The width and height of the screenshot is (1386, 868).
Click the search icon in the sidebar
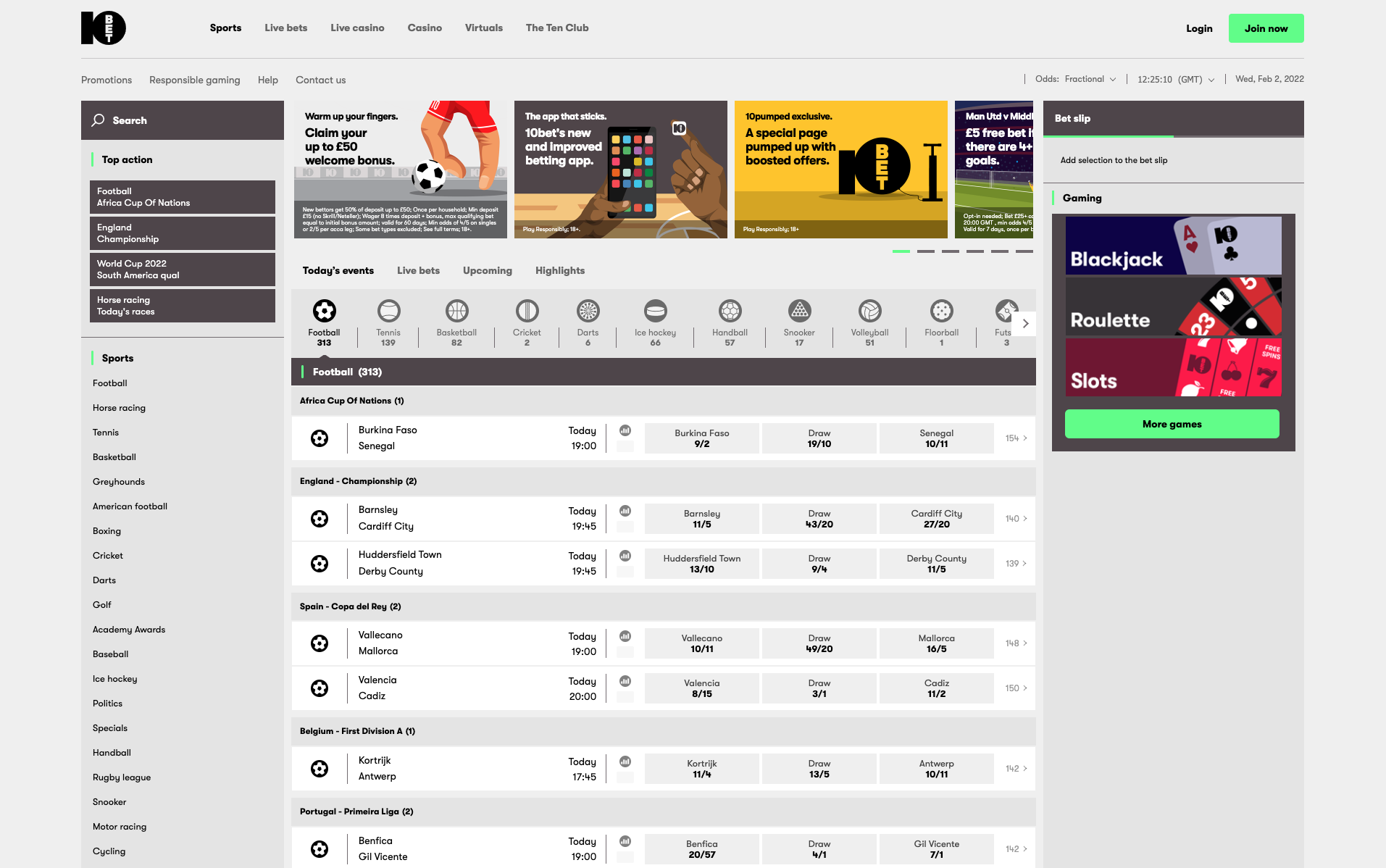98,120
